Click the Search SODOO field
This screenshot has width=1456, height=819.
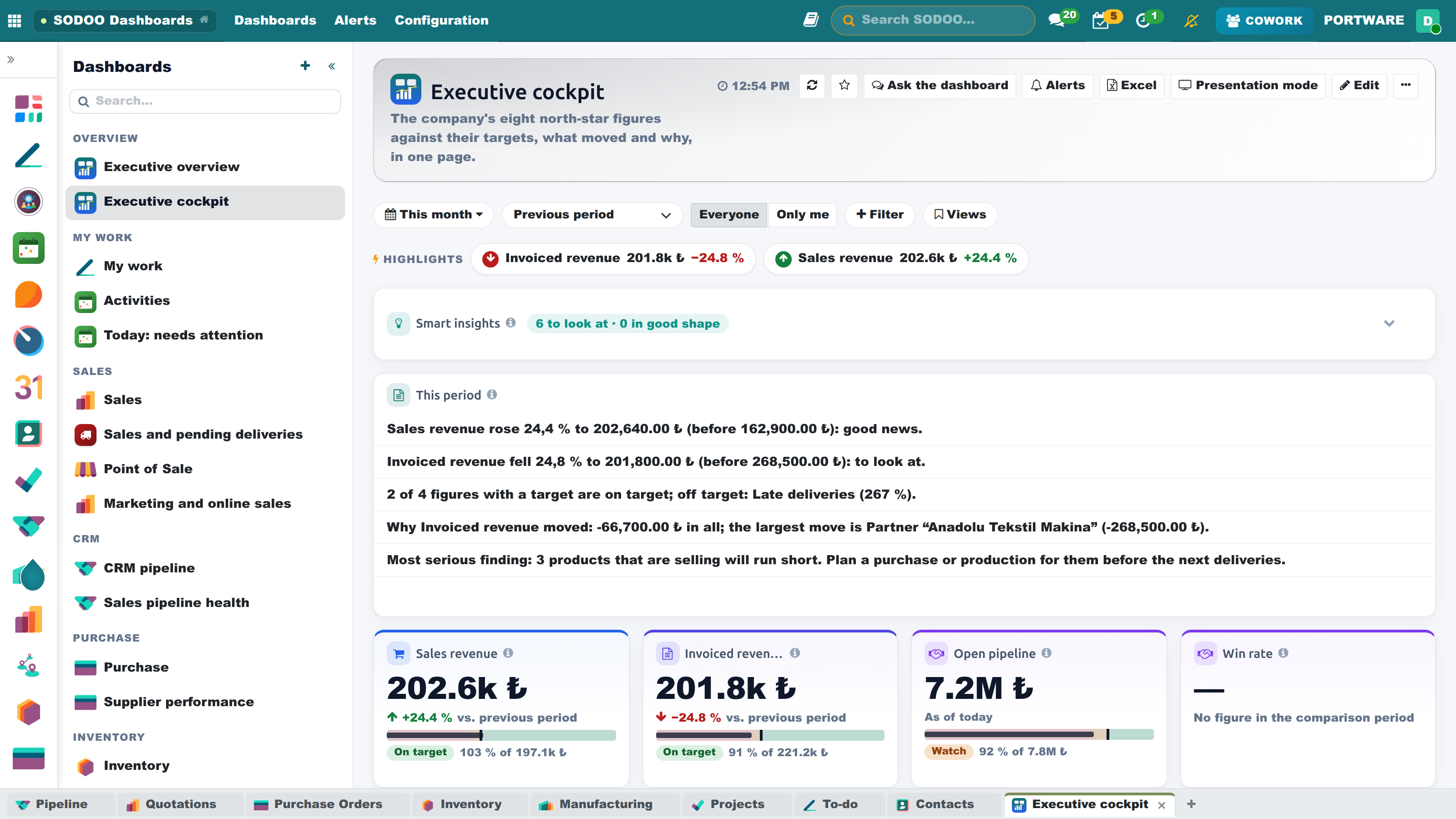tap(933, 20)
